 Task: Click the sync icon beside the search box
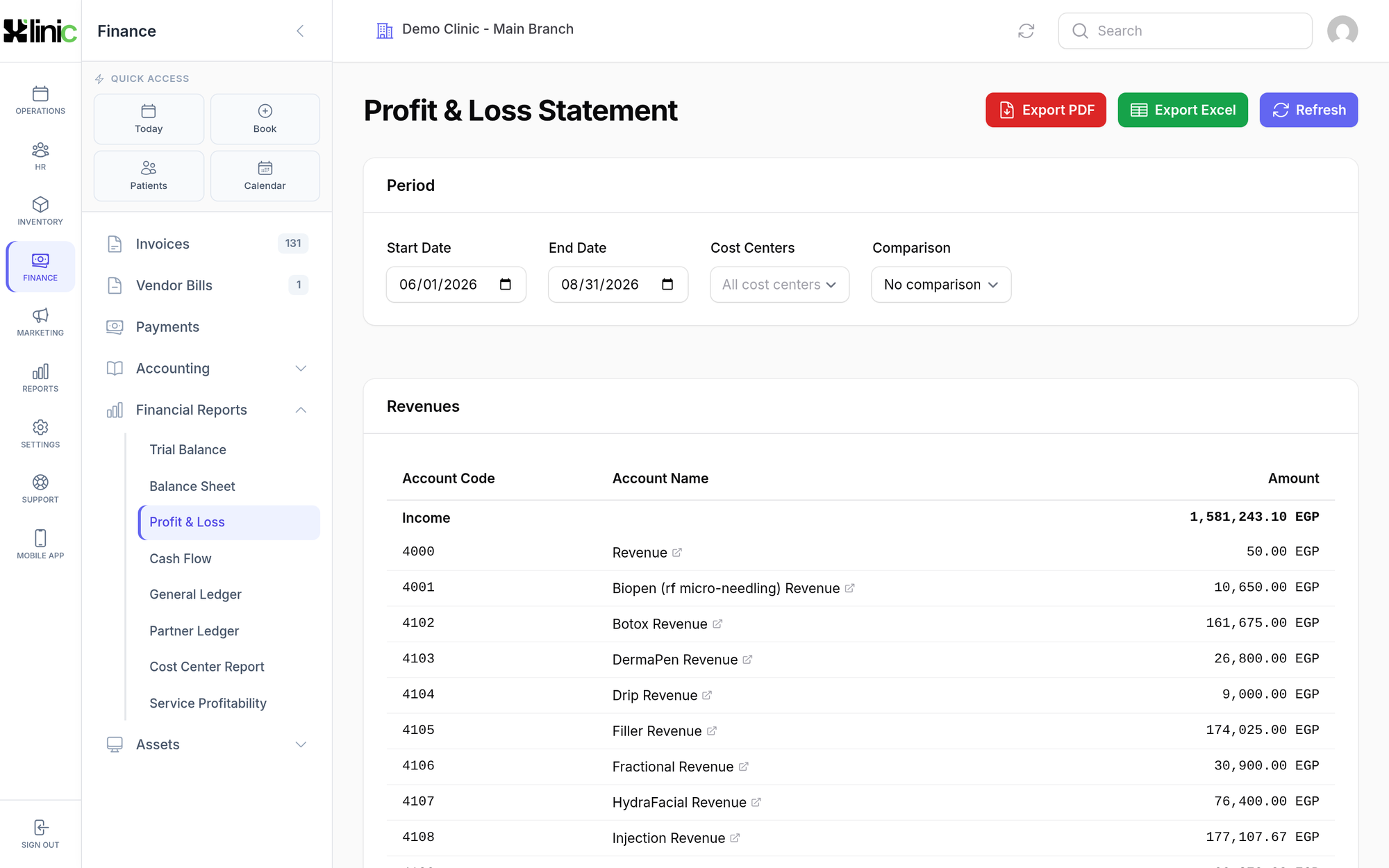click(1026, 31)
